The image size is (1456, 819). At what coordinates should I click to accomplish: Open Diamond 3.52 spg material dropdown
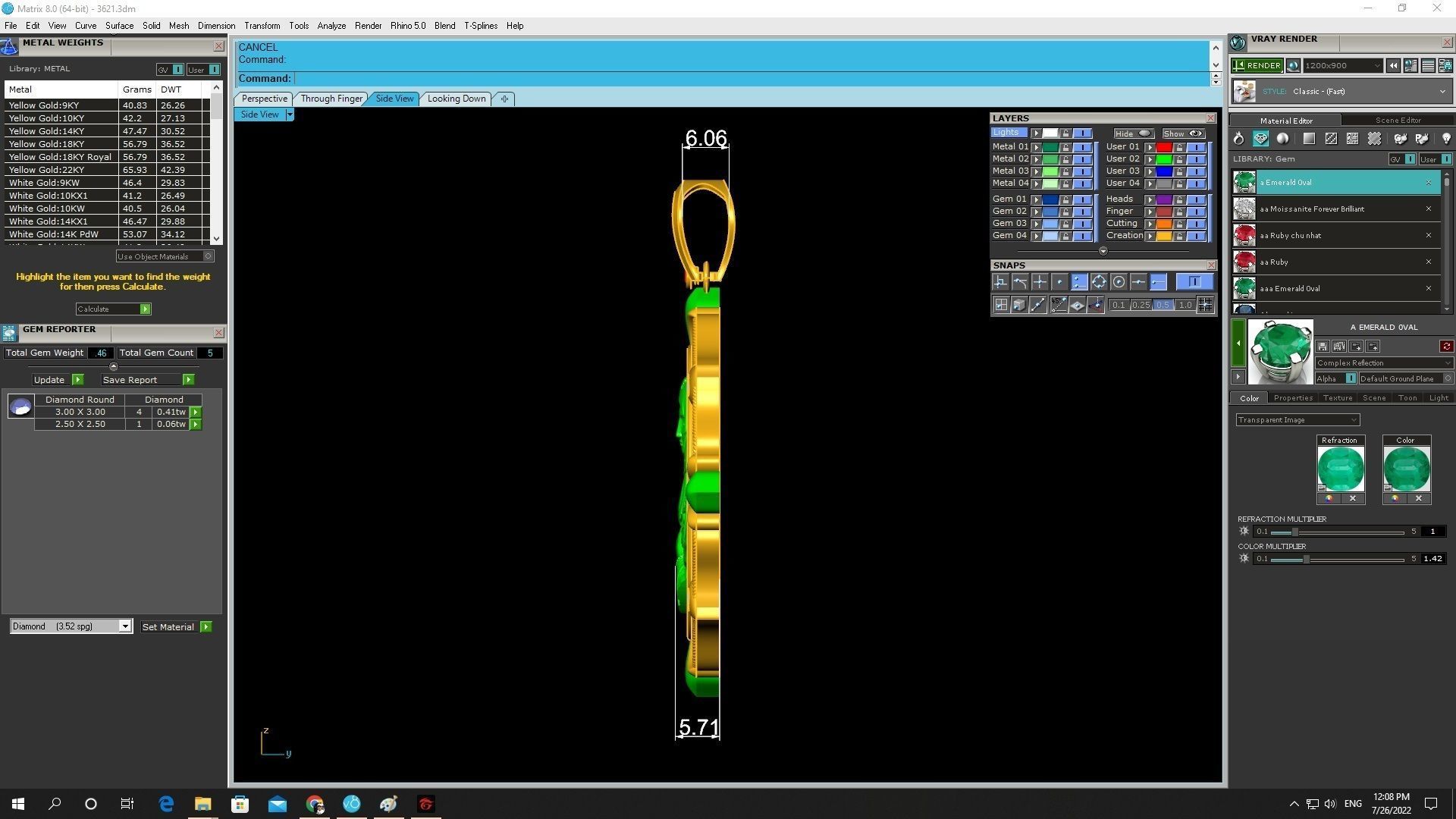click(124, 626)
